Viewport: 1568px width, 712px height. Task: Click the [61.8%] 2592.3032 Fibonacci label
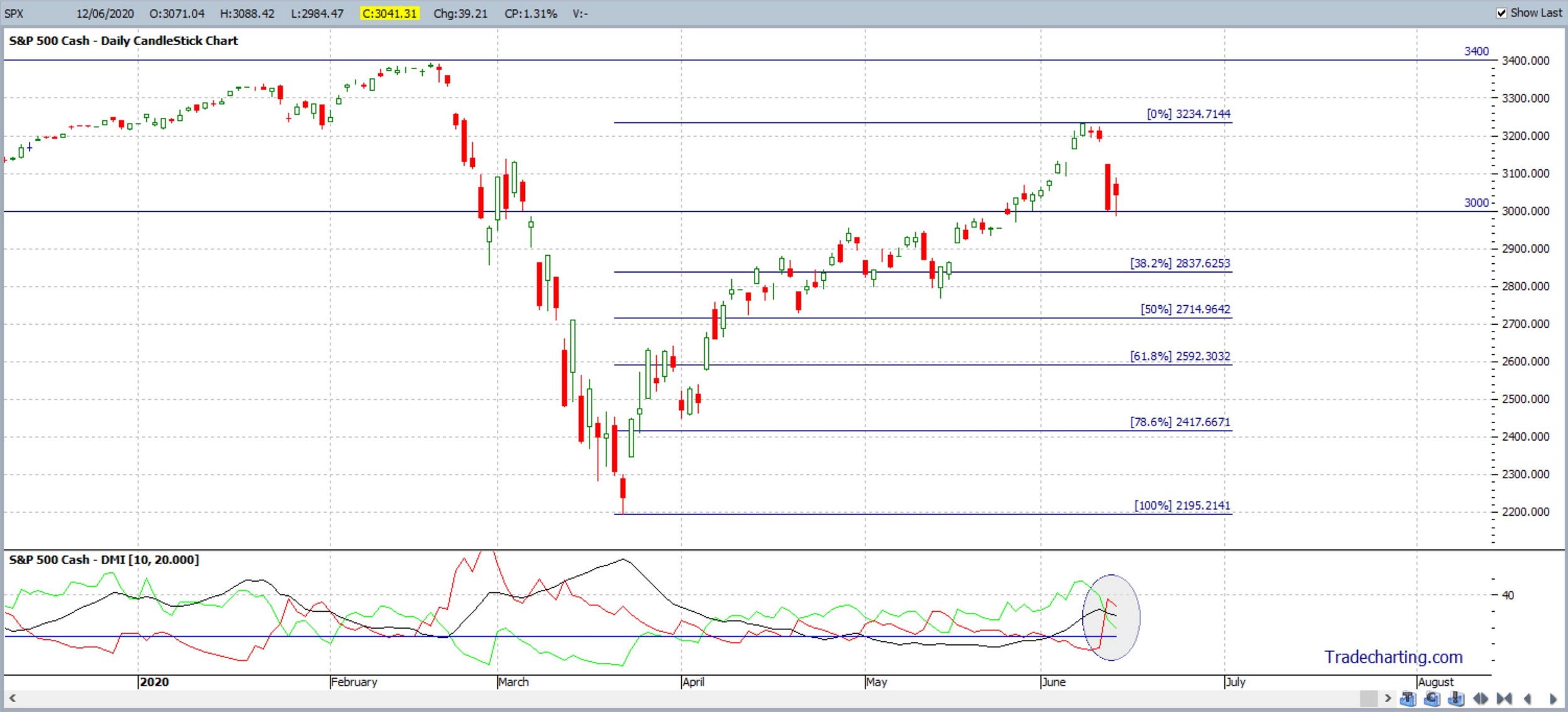[1180, 356]
